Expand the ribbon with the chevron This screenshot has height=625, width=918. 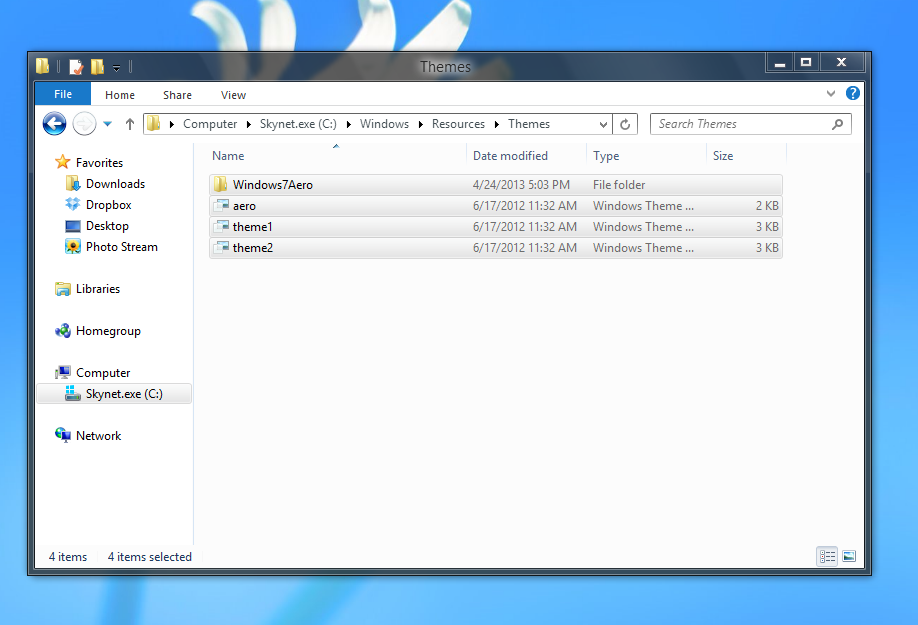coord(831,93)
